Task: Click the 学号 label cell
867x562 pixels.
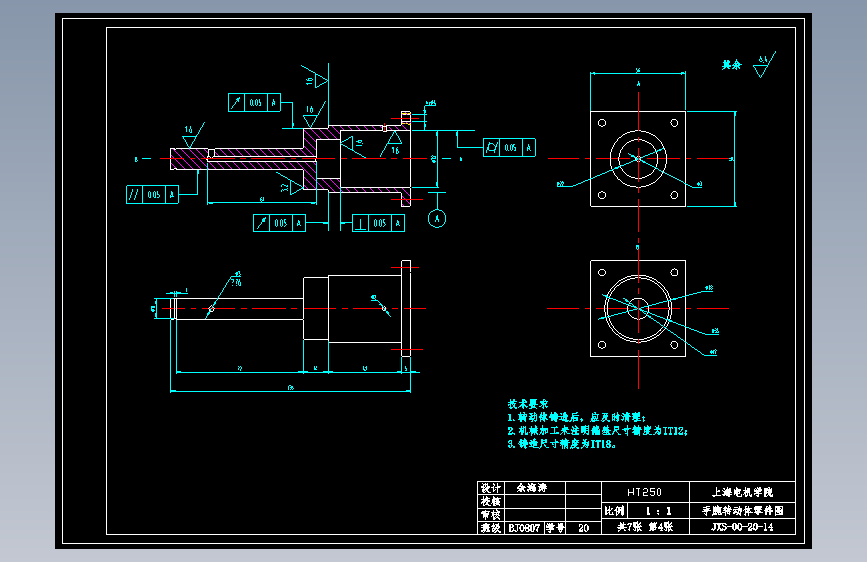Action: click(555, 528)
